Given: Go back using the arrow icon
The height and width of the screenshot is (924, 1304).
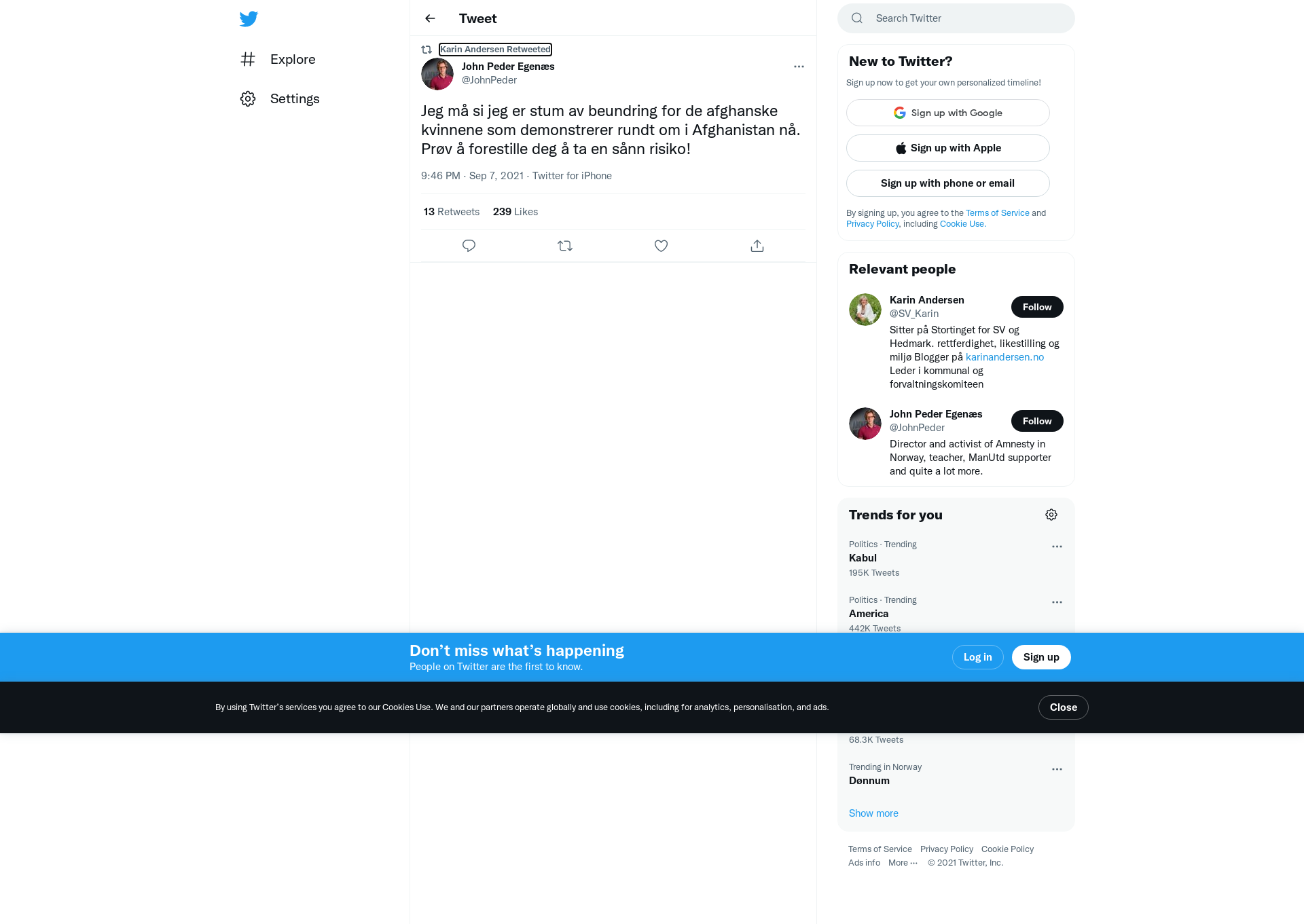Looking at the screenshot, I should point(430,18).
